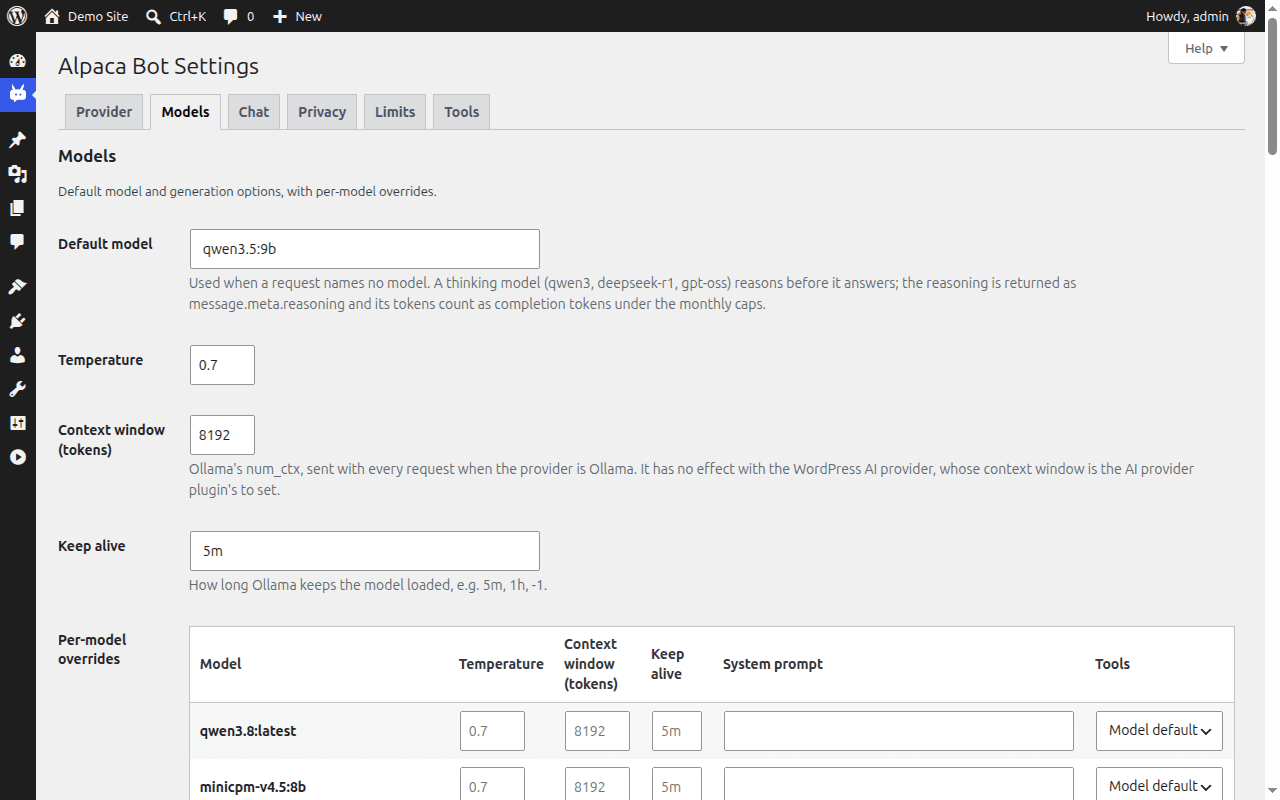Click into the global Temperature field
The image size is (1280, 800).
[x=222, y=365]
